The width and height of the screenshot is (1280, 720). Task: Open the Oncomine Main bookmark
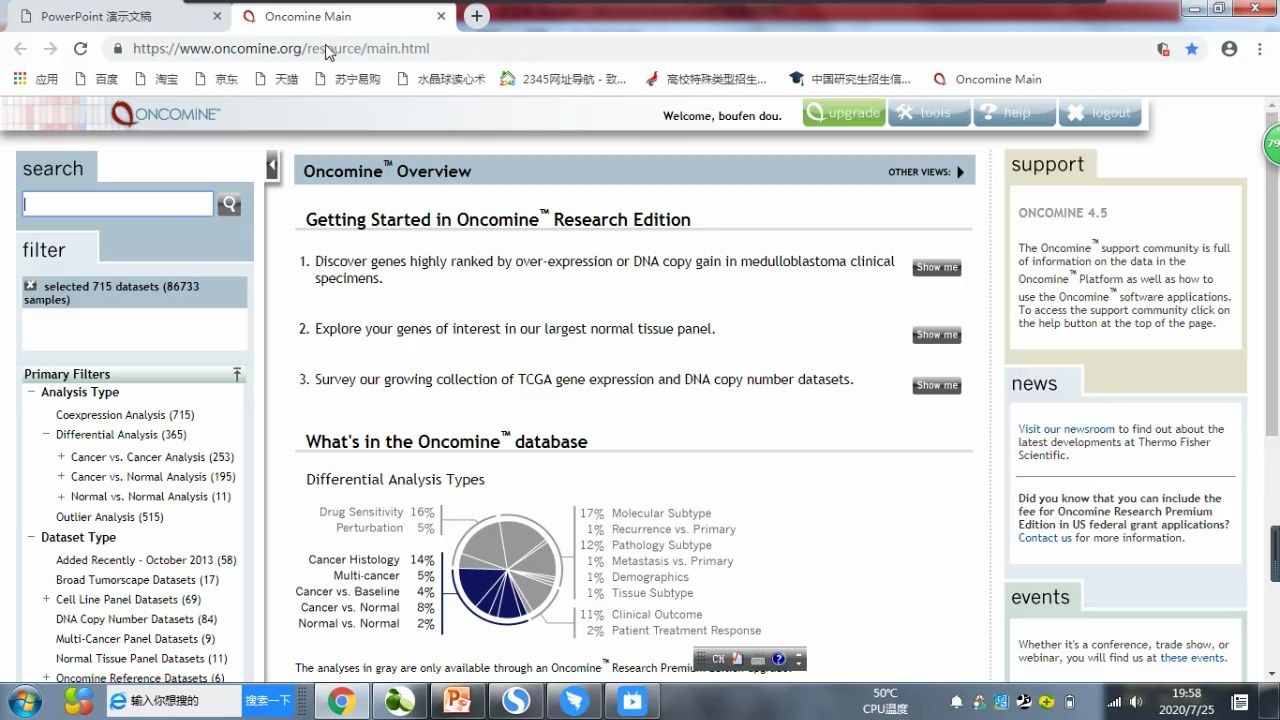coord(987,79)
